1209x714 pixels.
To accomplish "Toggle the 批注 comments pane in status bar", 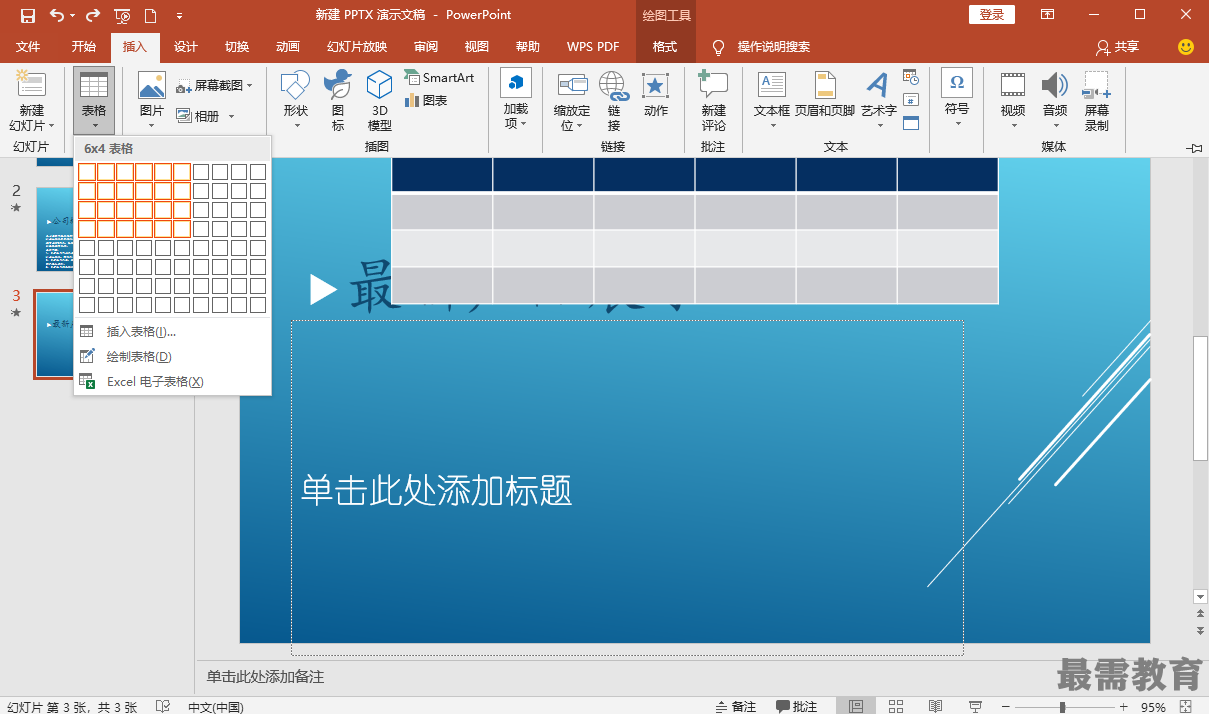I will pos(797,706).
